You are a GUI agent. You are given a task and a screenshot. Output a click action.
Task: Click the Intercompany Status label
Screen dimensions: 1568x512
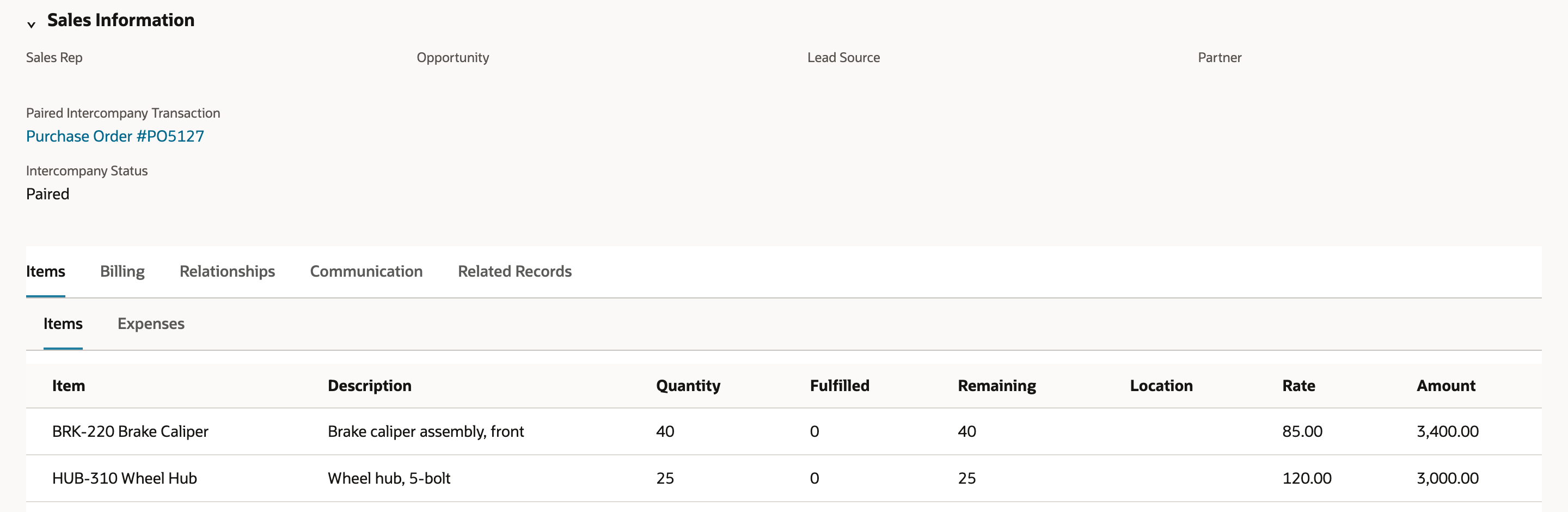click(87, 171)
